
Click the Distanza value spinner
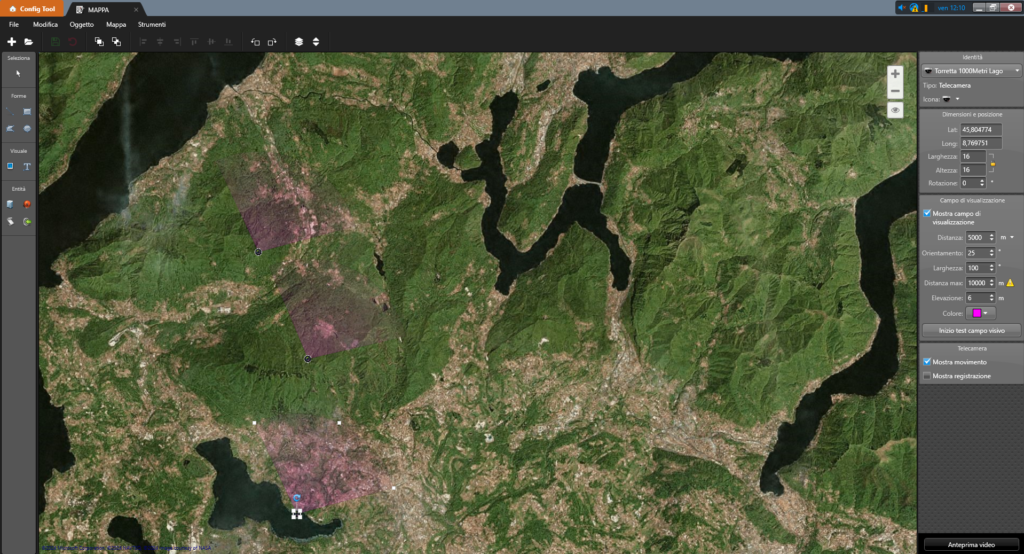point(991,237)
